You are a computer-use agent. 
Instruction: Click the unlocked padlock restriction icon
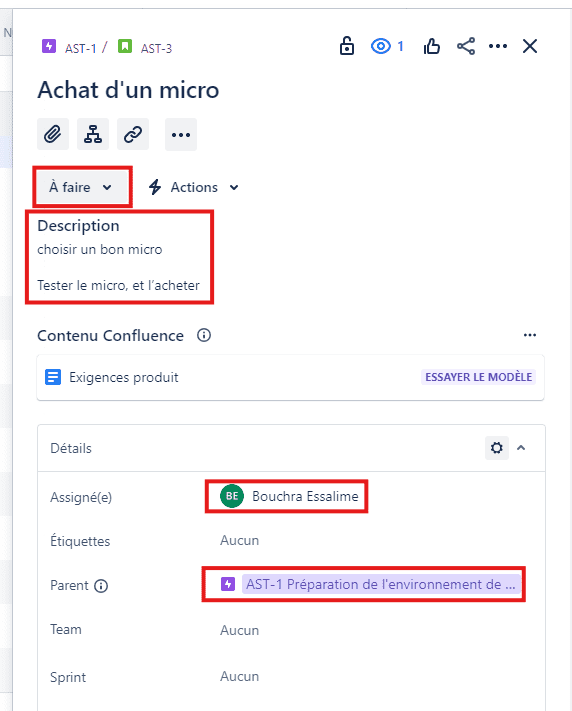347,46
